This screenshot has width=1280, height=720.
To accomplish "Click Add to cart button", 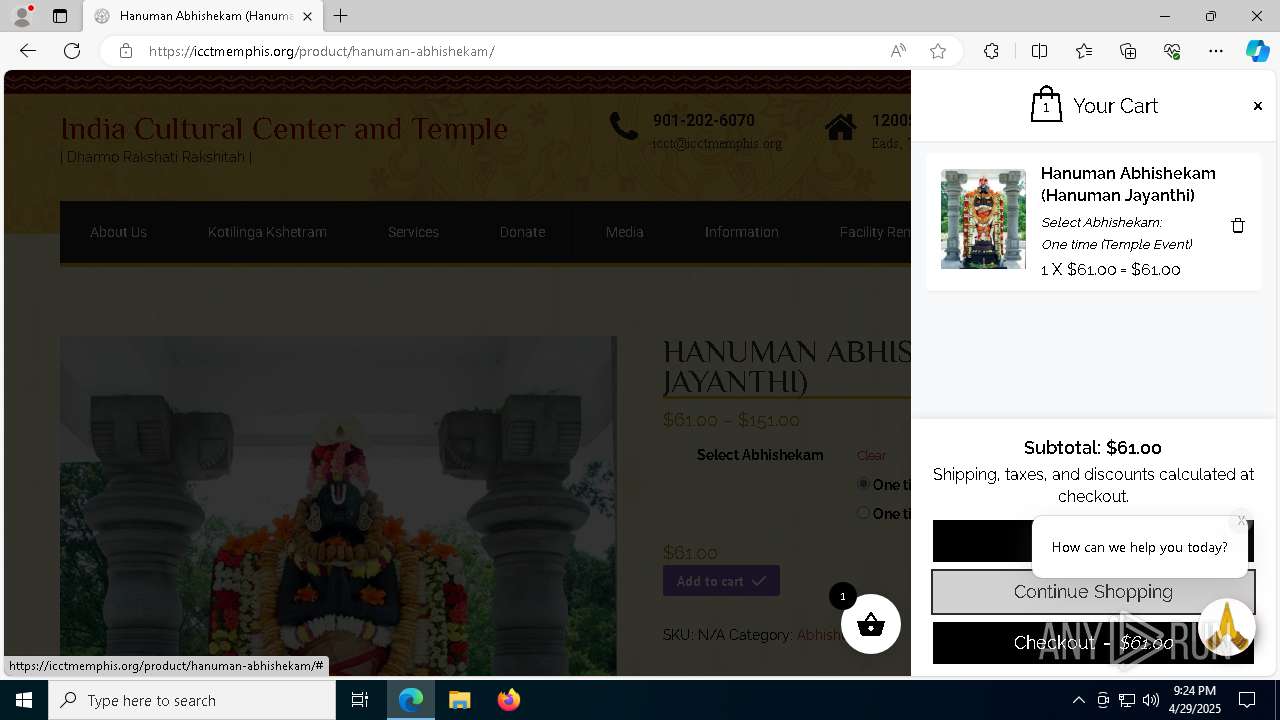I will click(x=721, y=581).
